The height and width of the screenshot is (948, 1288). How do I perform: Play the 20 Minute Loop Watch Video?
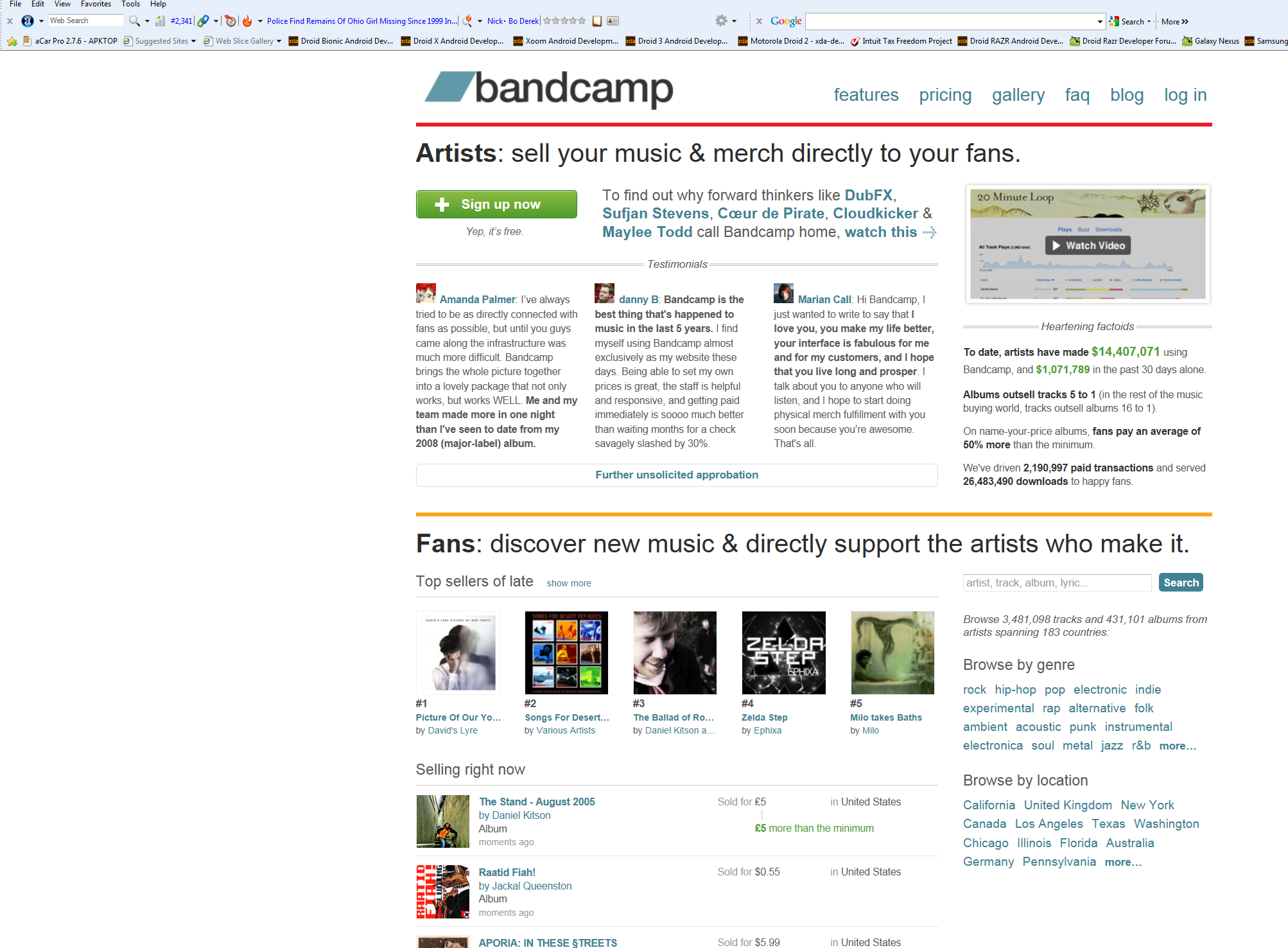click(x=1088, y=245)
